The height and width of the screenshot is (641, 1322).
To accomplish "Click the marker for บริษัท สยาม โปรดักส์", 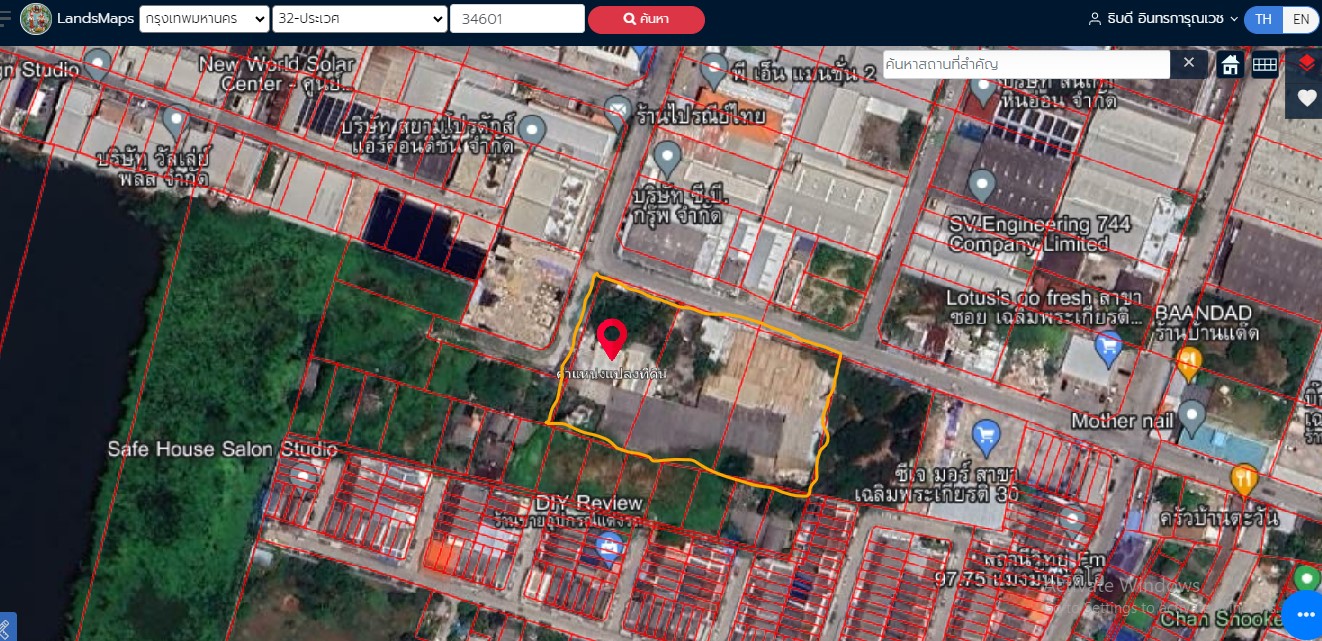I will click(x=533, y=130).
